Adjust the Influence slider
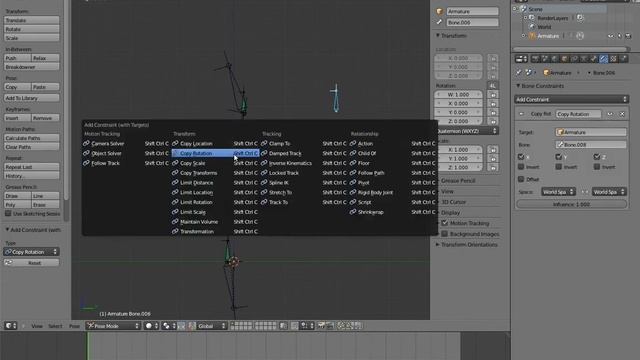Viewport: 640px width, 360px height. 571,204
